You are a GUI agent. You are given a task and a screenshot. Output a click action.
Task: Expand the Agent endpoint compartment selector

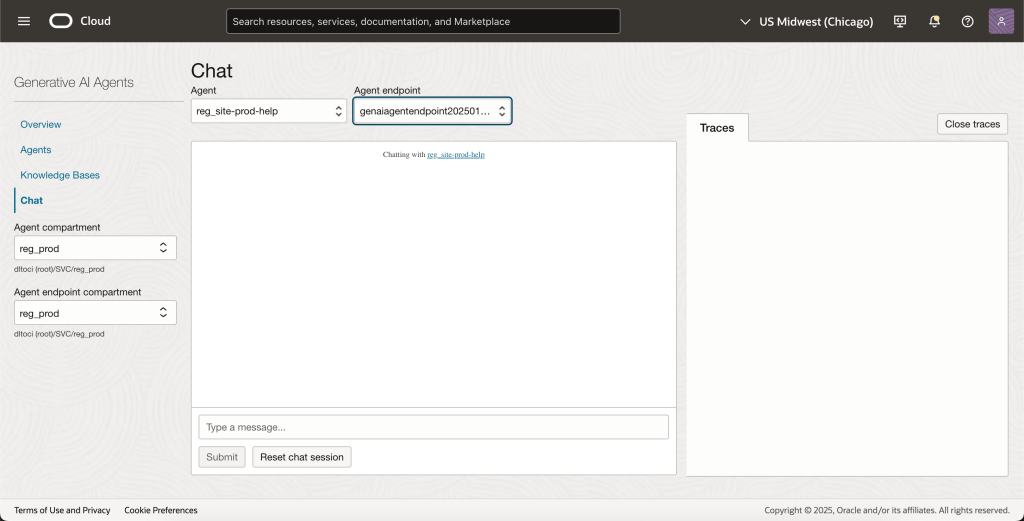(x=95, y=313)
